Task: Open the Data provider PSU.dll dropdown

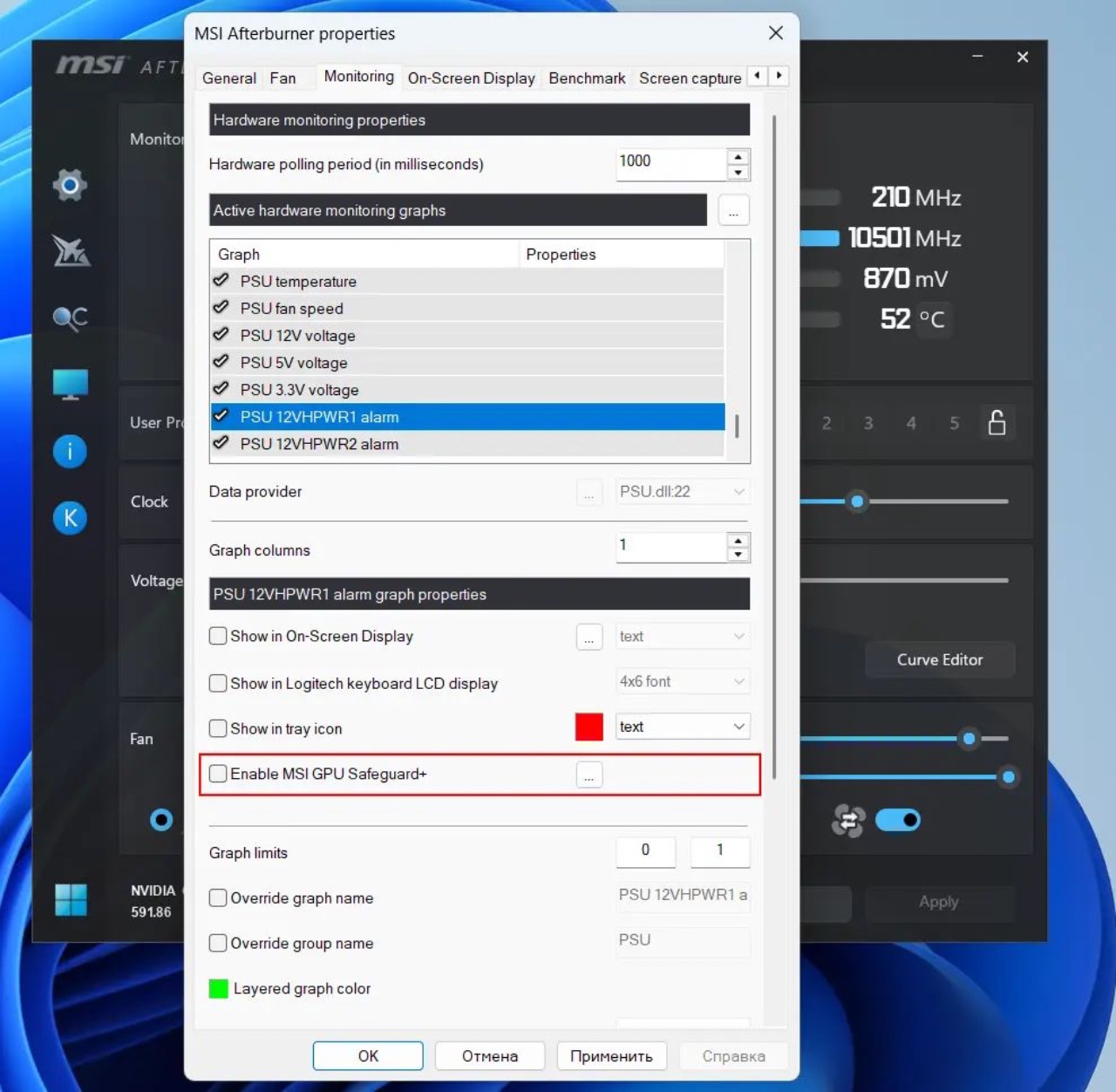Action: pyautogui.click(x=683, y=492)
